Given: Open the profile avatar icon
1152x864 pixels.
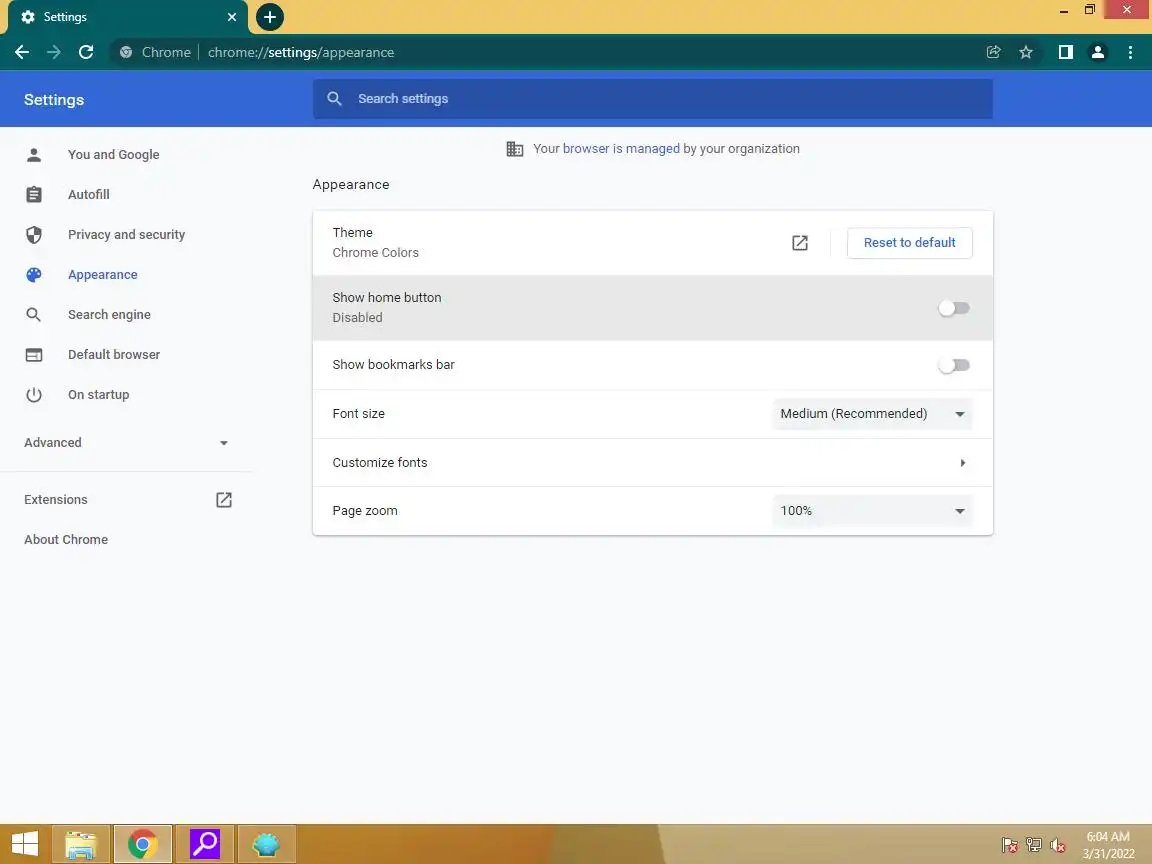Looking at the screenshot, I should pos(1098,52).
